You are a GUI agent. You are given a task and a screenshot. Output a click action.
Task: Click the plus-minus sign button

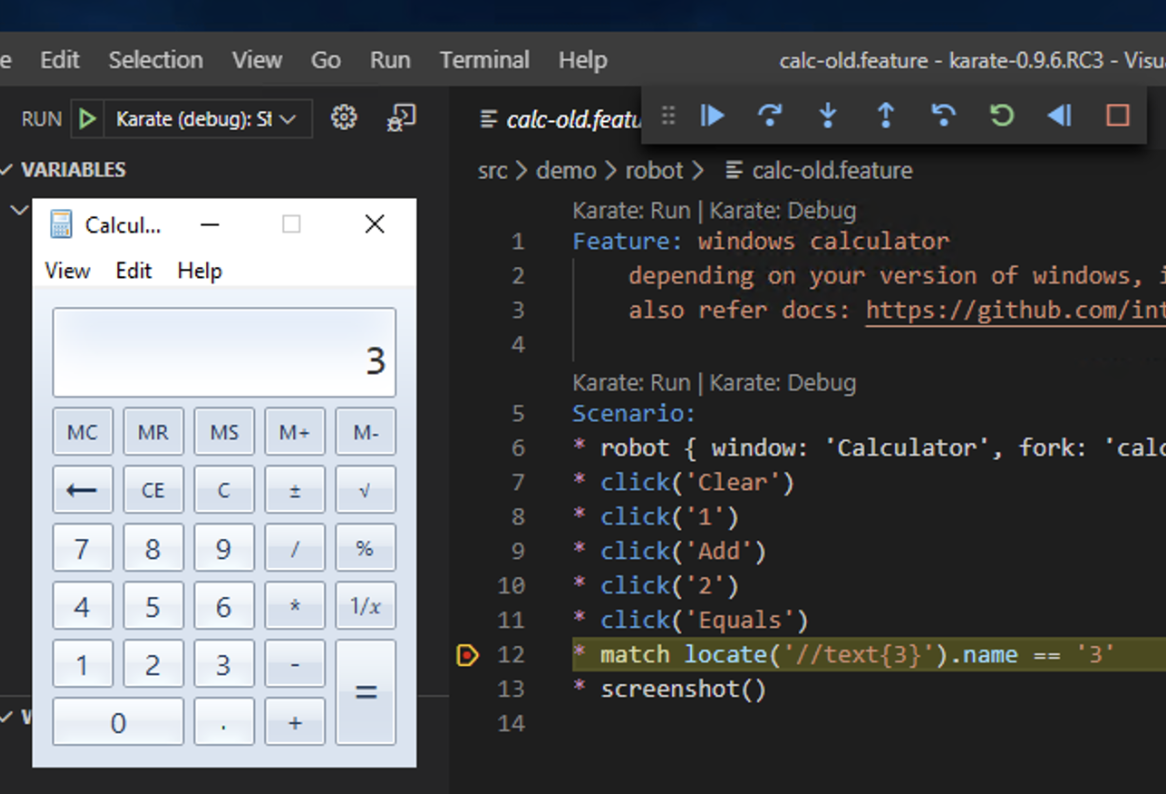coord(294,490)
